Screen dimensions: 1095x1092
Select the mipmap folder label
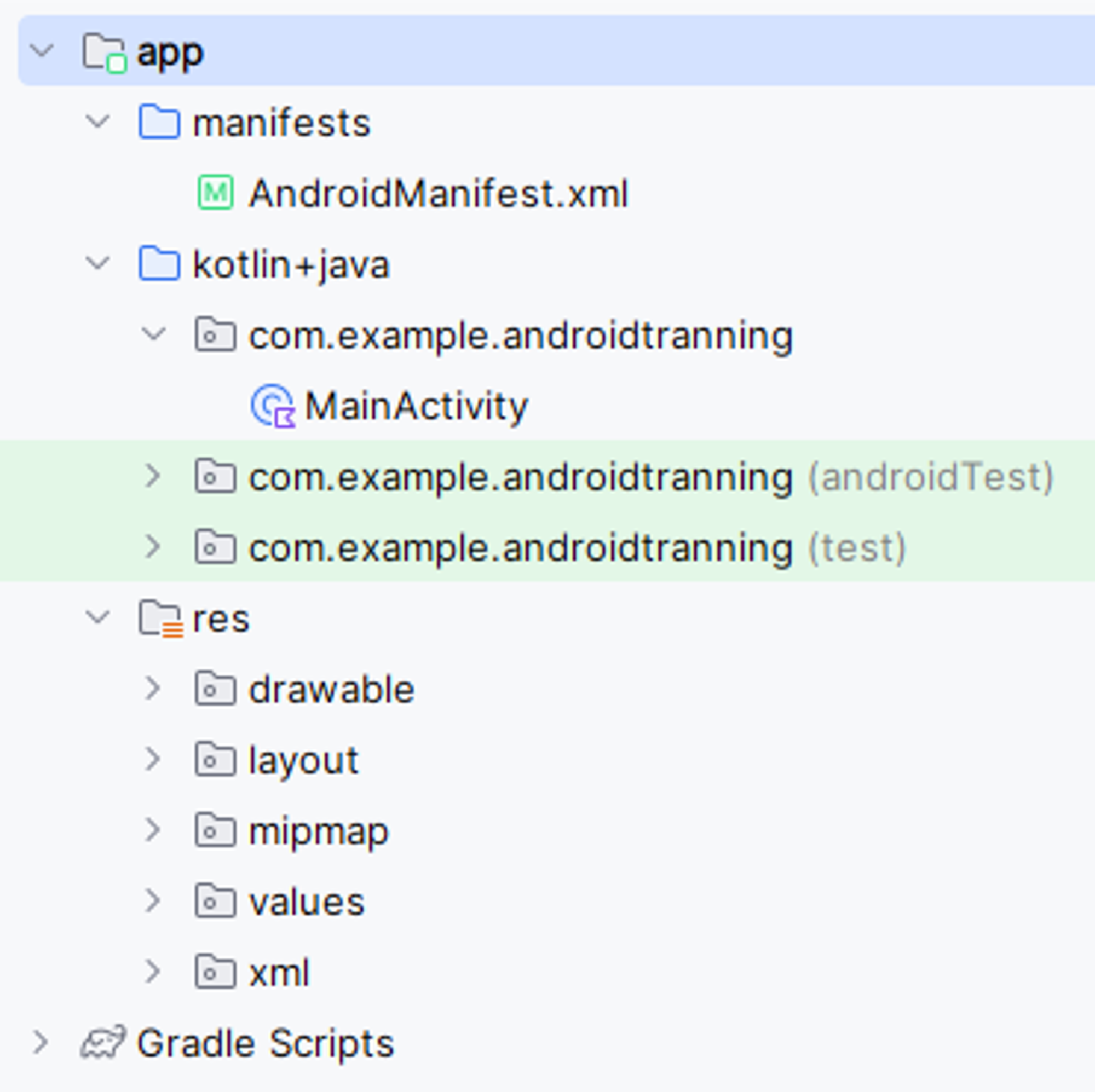319,831
